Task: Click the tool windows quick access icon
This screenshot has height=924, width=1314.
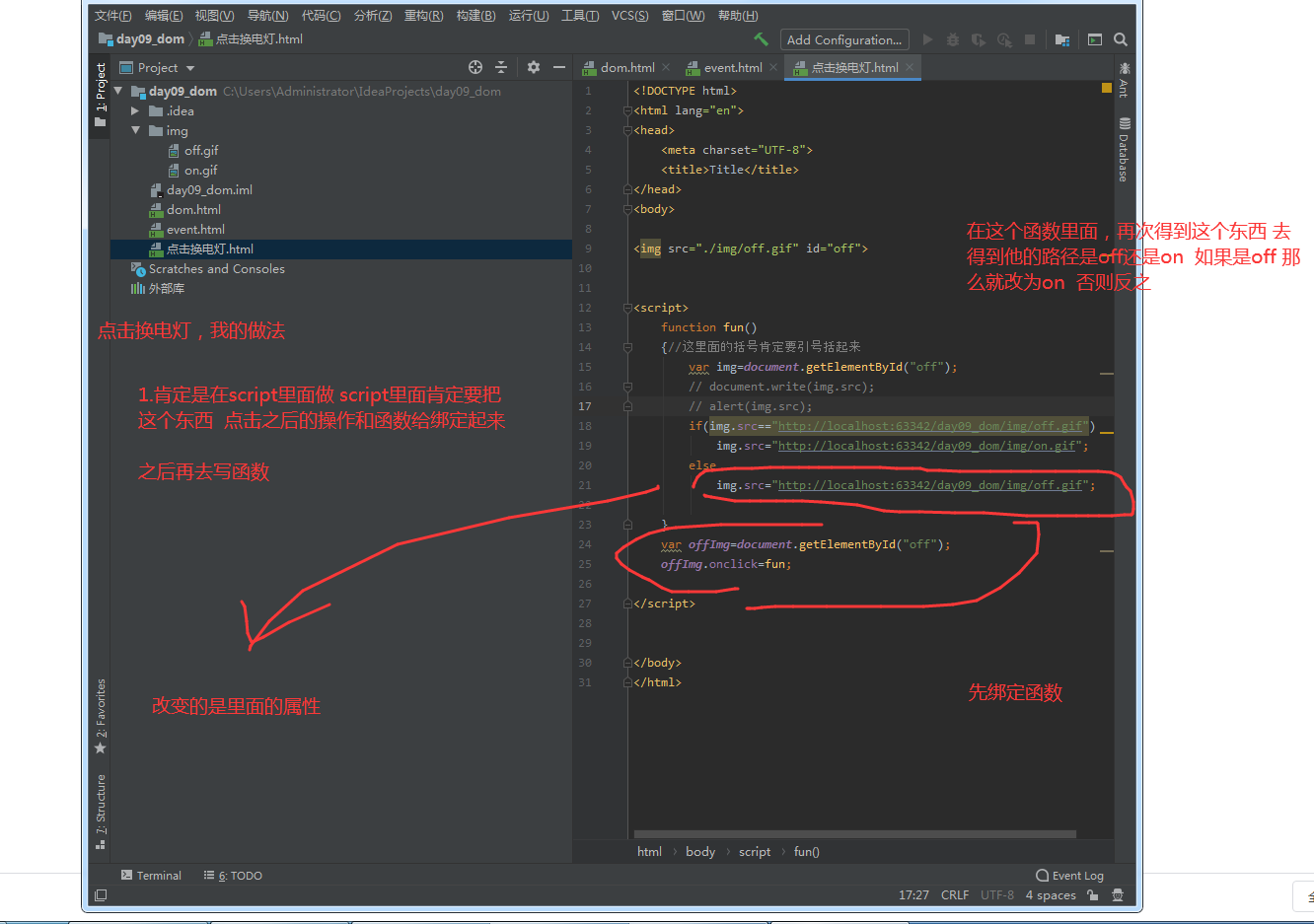Action: click(x=101, y=895)
